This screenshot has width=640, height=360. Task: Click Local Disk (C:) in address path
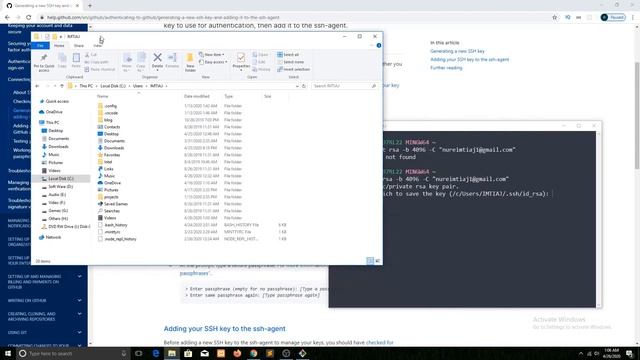click(113, 86)
